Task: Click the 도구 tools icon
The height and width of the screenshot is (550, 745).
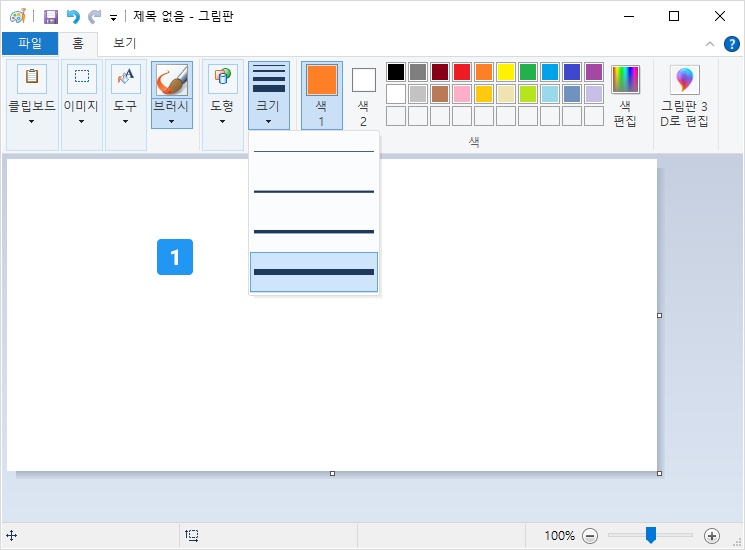Action: tap(125, 78)
